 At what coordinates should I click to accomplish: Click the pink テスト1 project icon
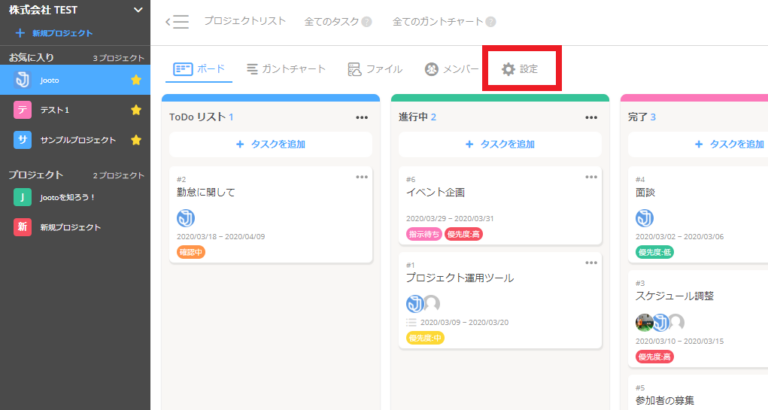[x=22, y=109]
